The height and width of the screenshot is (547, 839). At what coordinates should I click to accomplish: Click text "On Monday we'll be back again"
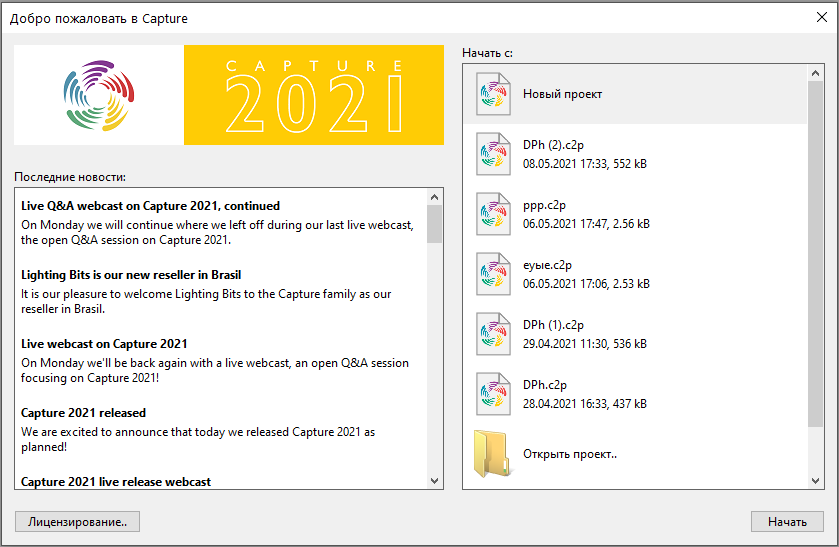click(215, 370)
